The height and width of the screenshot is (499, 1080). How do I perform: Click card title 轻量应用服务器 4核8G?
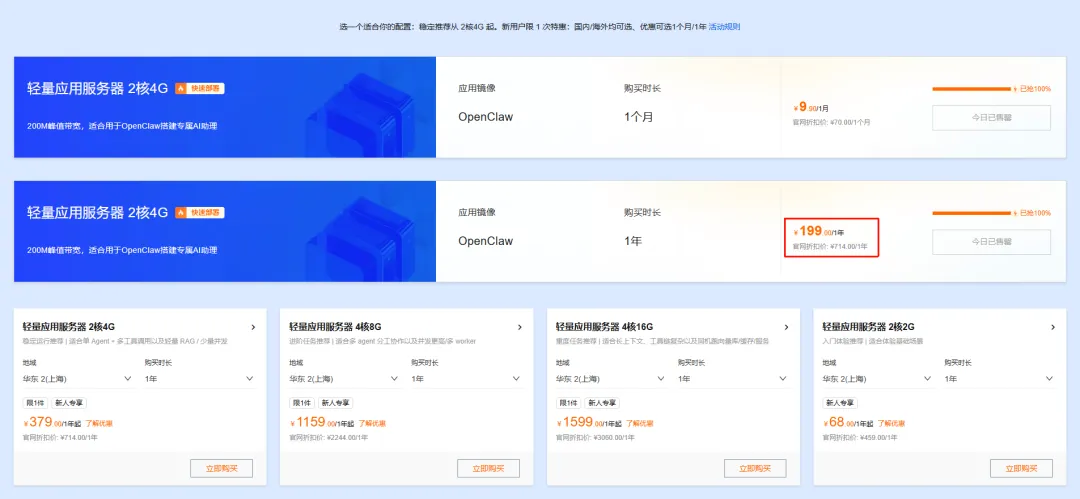(x=335, y=327)
